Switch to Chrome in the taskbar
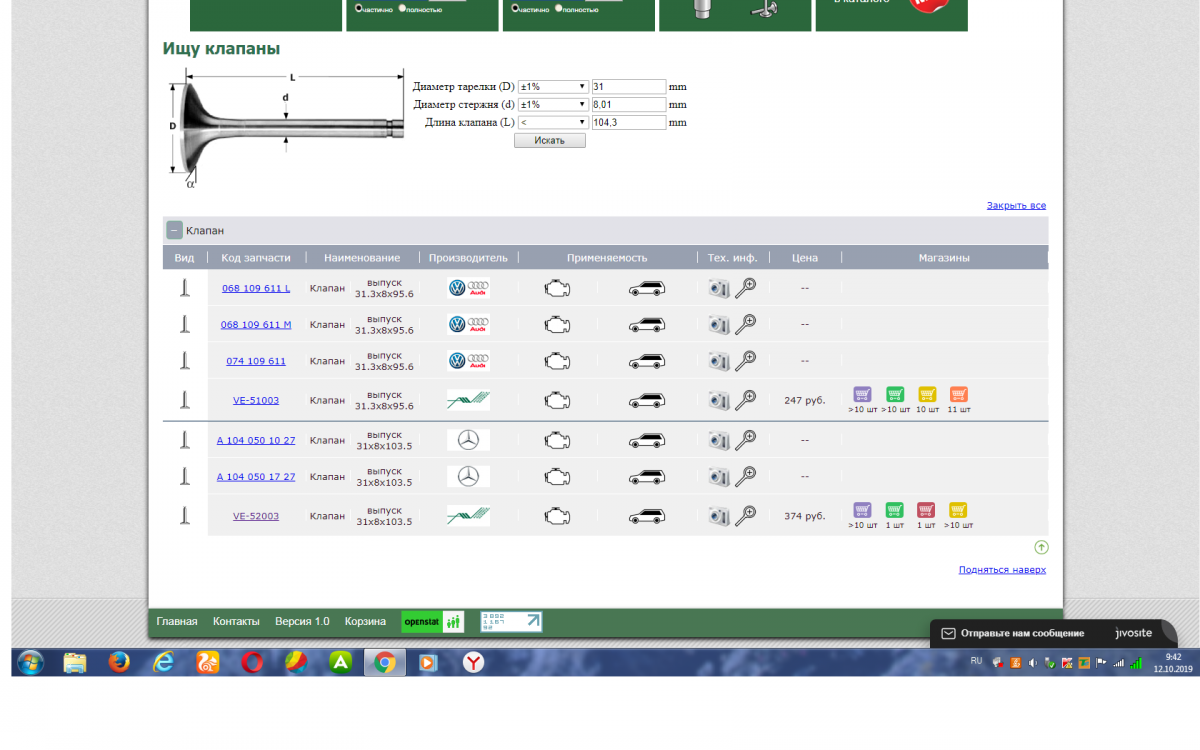This screenshot has height=750, width=1200. pyautogui.click(x=385, y=662)
